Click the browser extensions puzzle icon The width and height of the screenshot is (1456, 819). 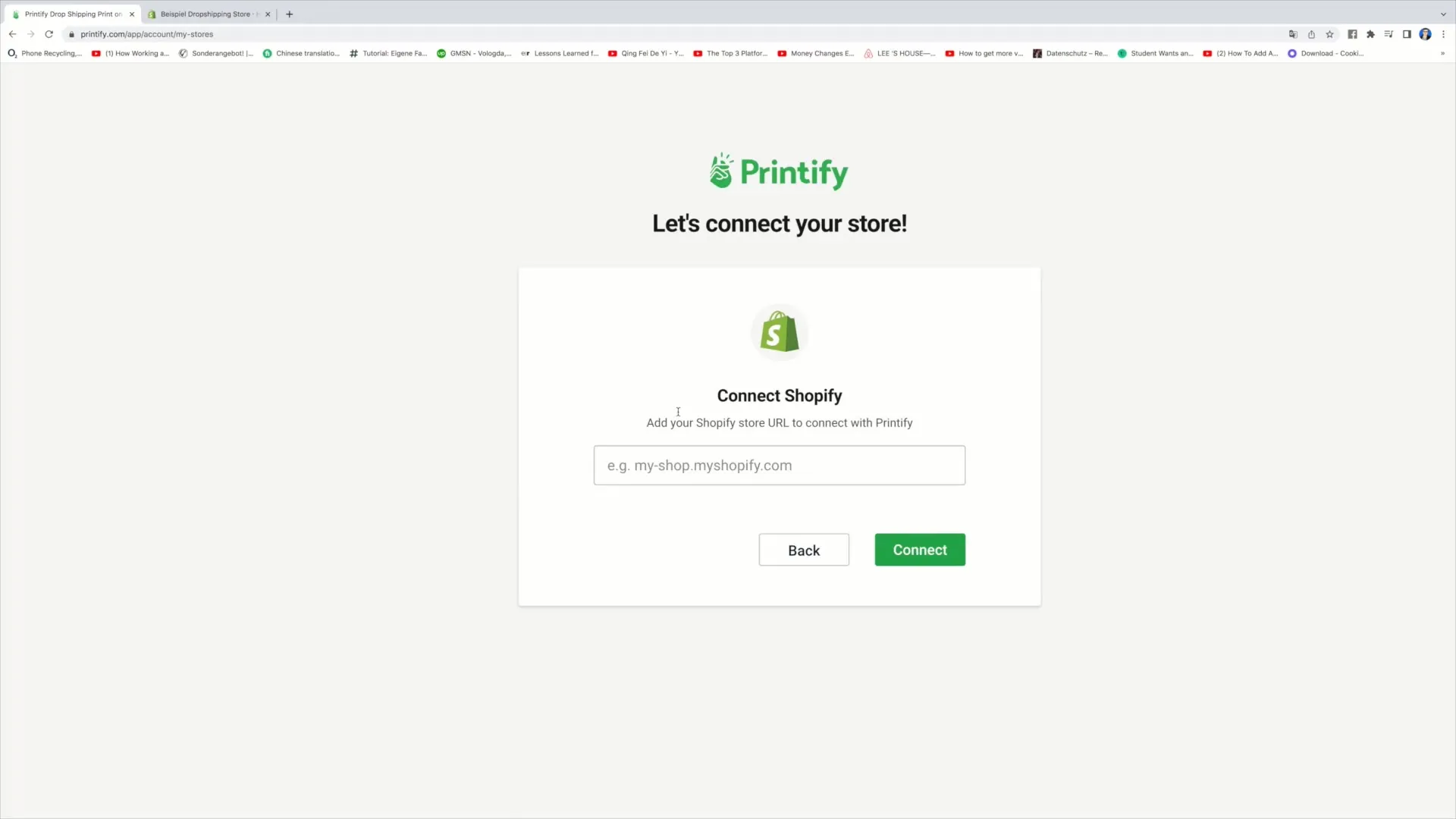1371,33
